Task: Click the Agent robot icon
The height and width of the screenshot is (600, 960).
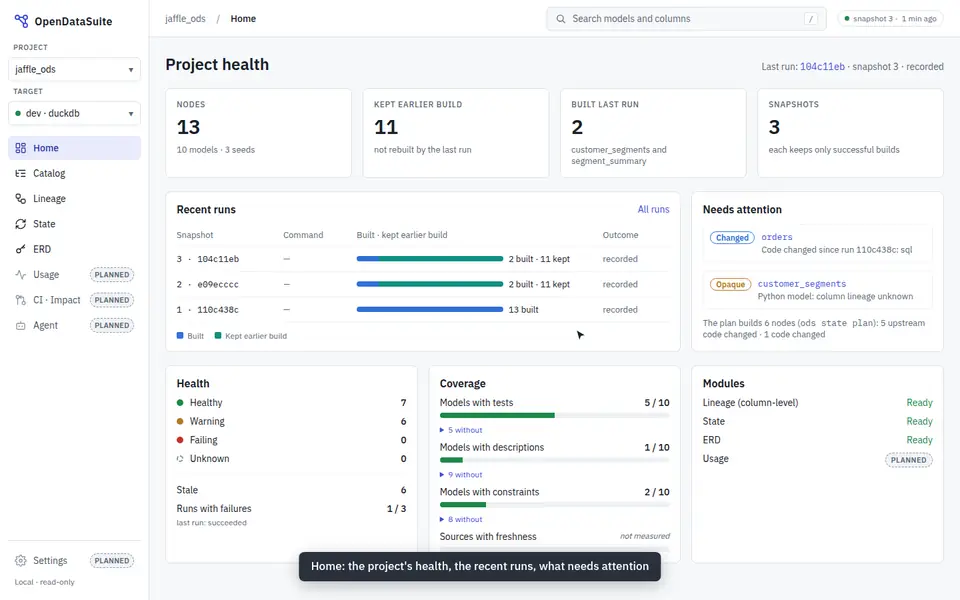Action: 21,326
